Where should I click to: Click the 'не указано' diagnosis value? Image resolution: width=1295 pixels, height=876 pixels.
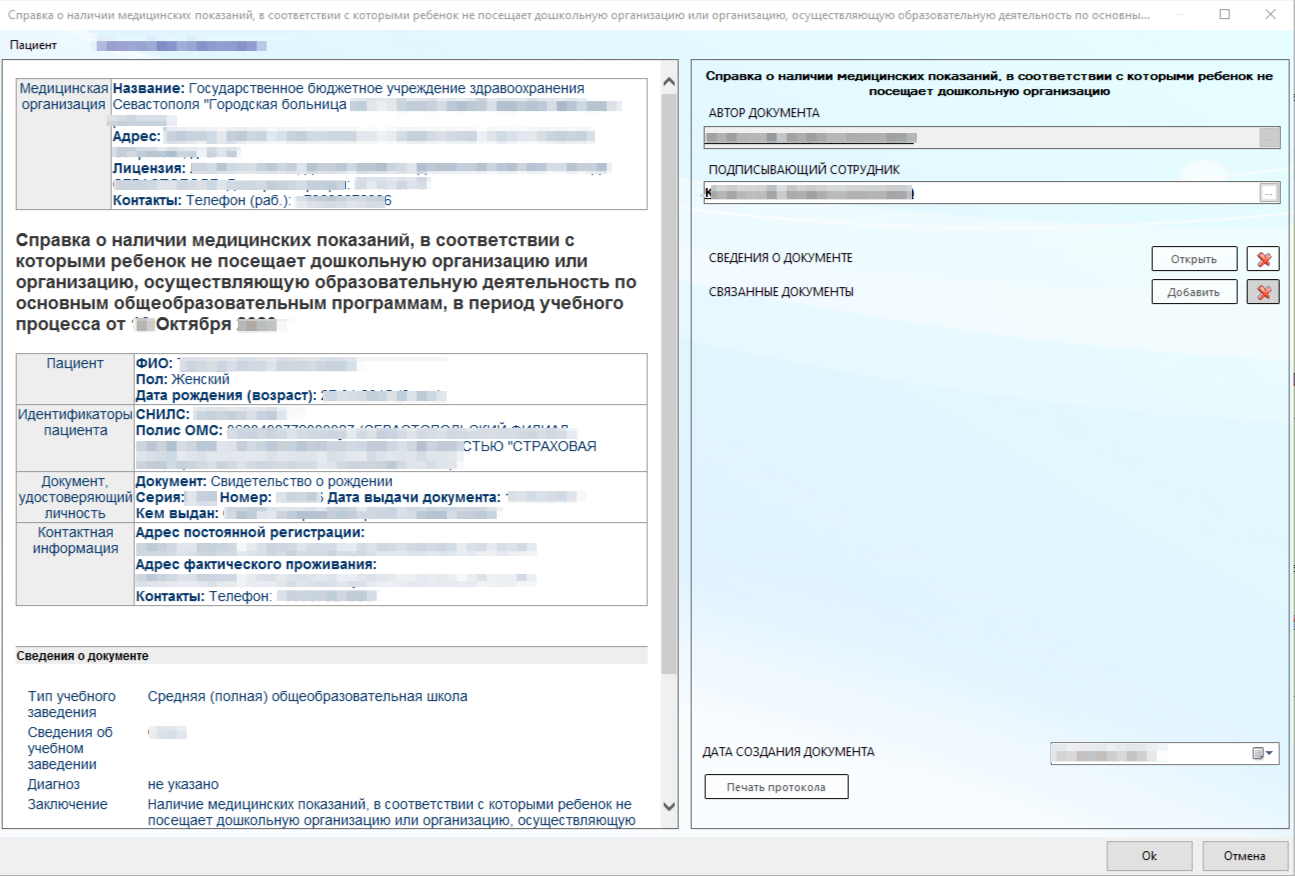click(183, 784)
